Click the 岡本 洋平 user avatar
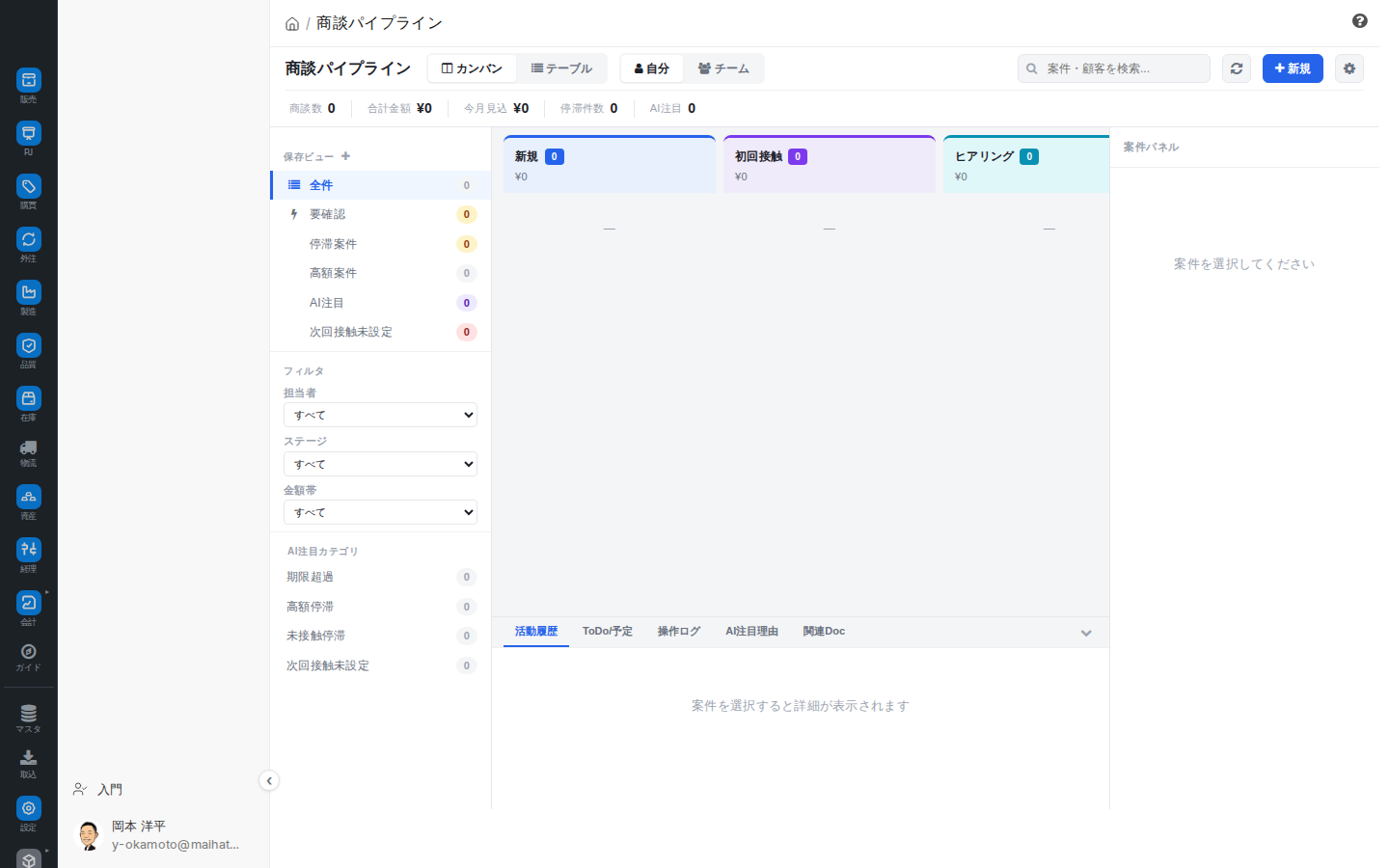This screenshot has width=1389, height=868. [x=89, y=835]
